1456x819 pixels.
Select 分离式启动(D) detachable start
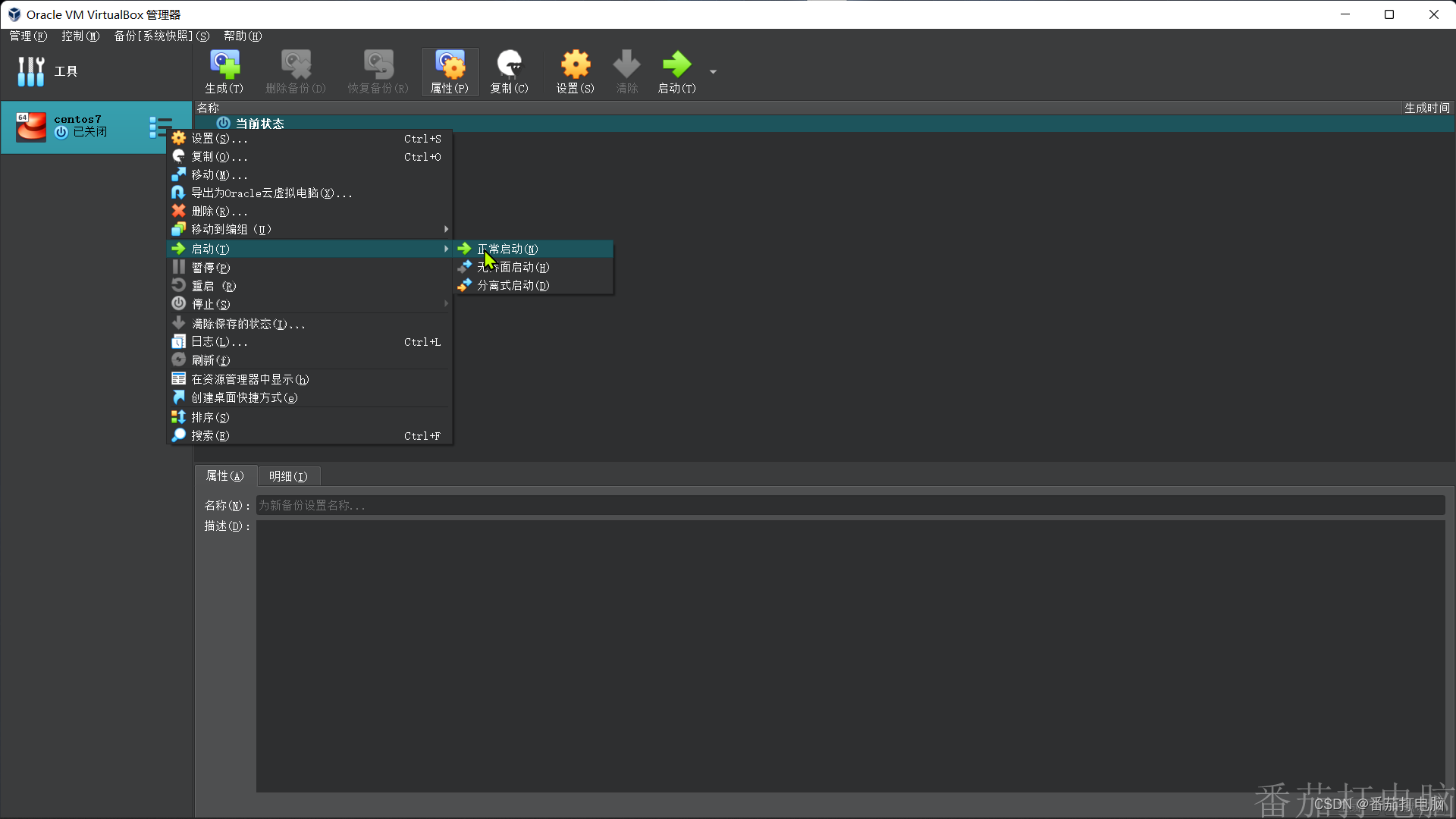click(x=533, y=285)
